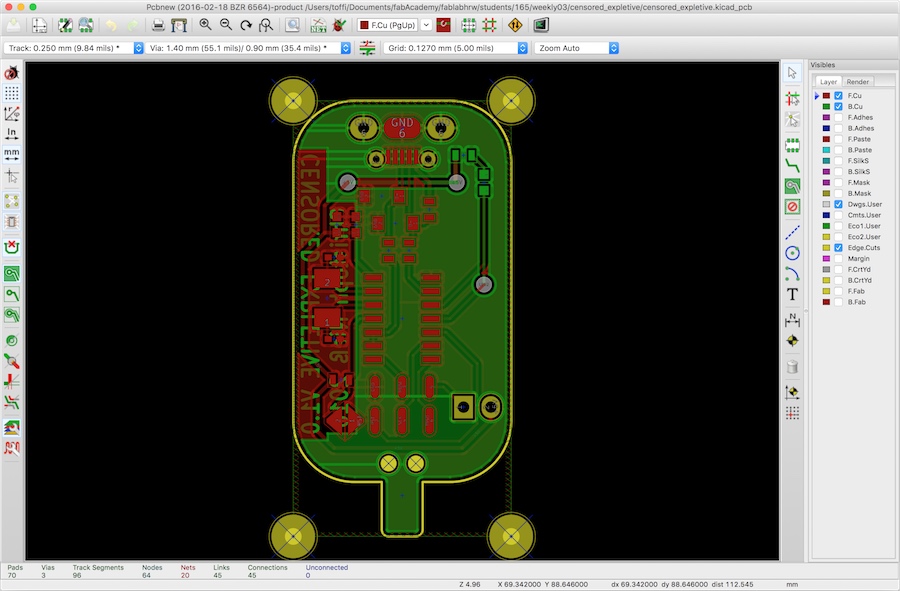The image size is (900, 591).
Task: Open the Python scripting console icon
Action: (541, 25)
